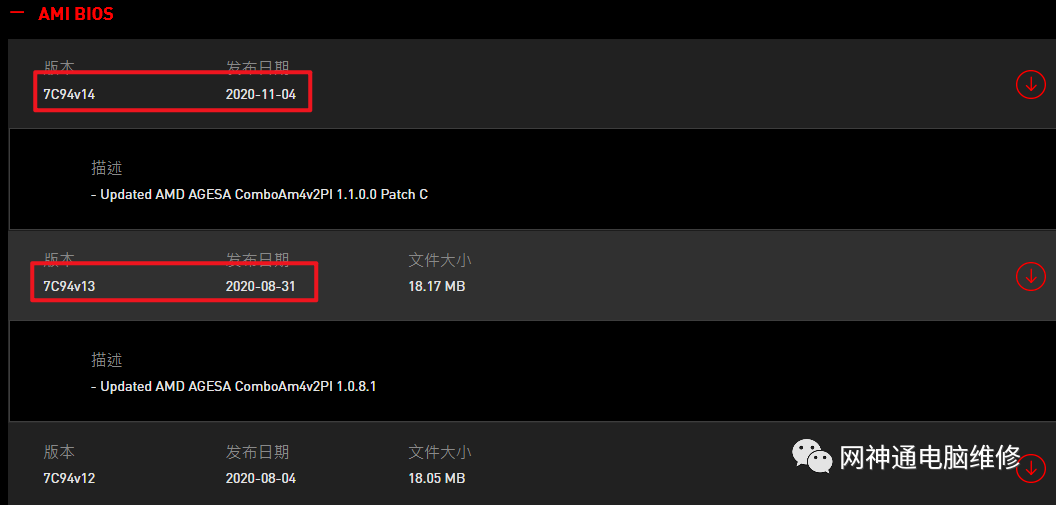Click Patch C description text
1056x505 pixels.
(259, 195)
